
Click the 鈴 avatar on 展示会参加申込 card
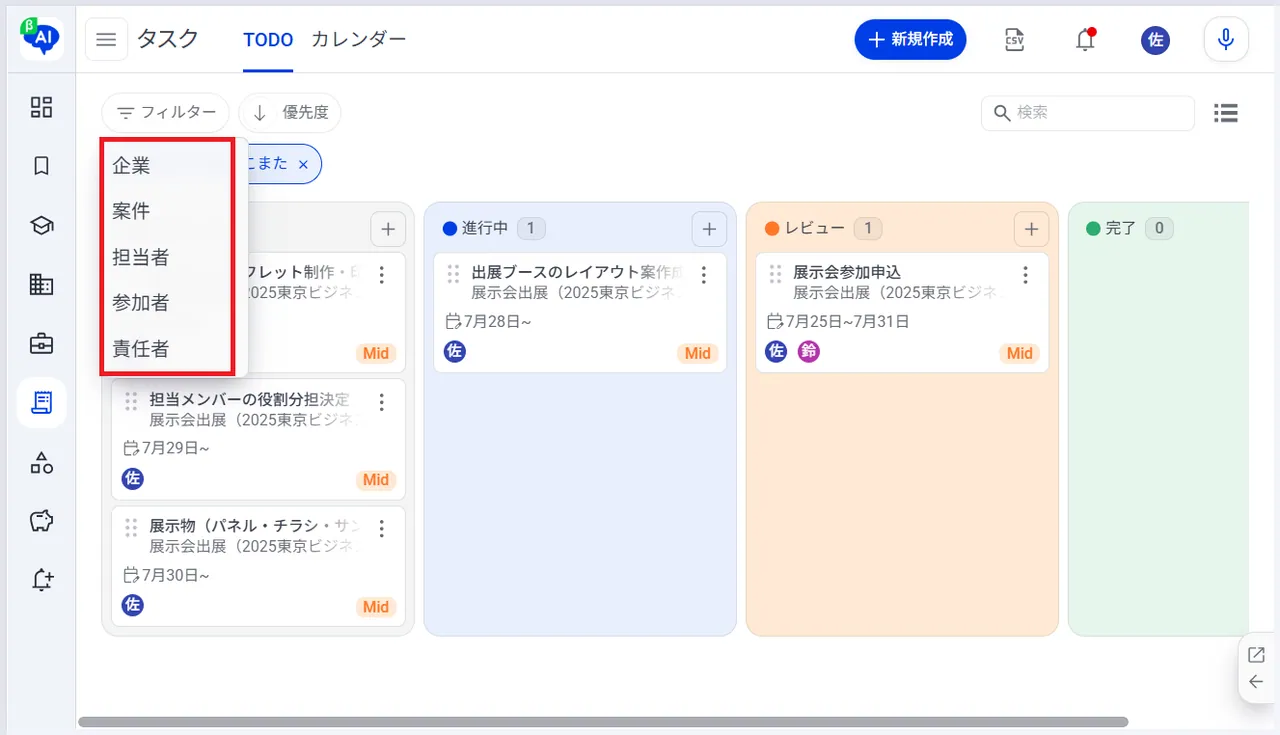point(808,351)
